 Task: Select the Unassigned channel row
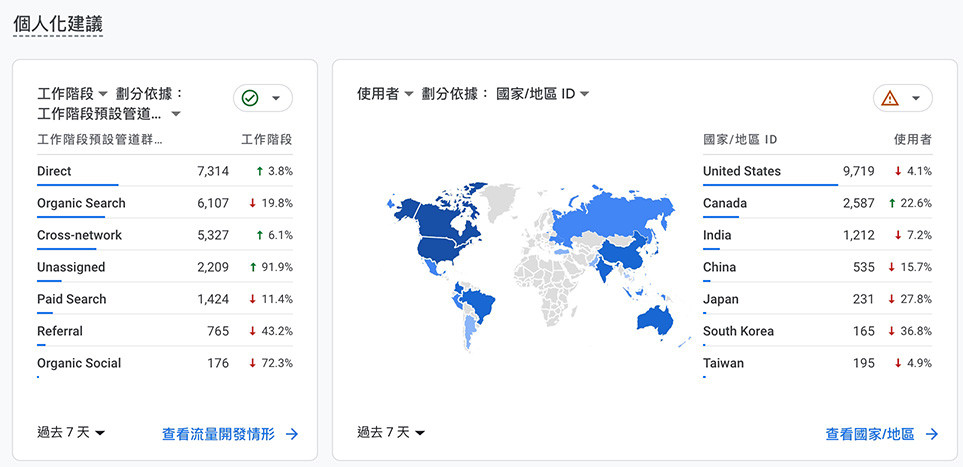tap(165, 267)
